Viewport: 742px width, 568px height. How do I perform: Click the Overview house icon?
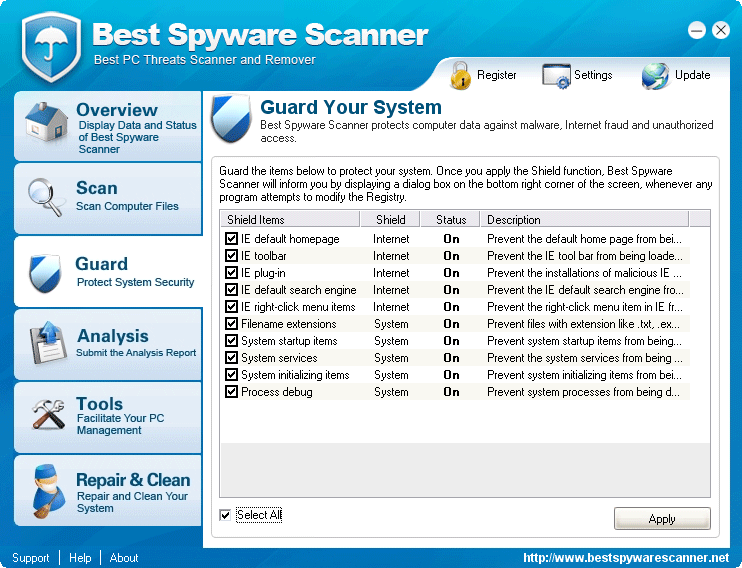point(46,122)
